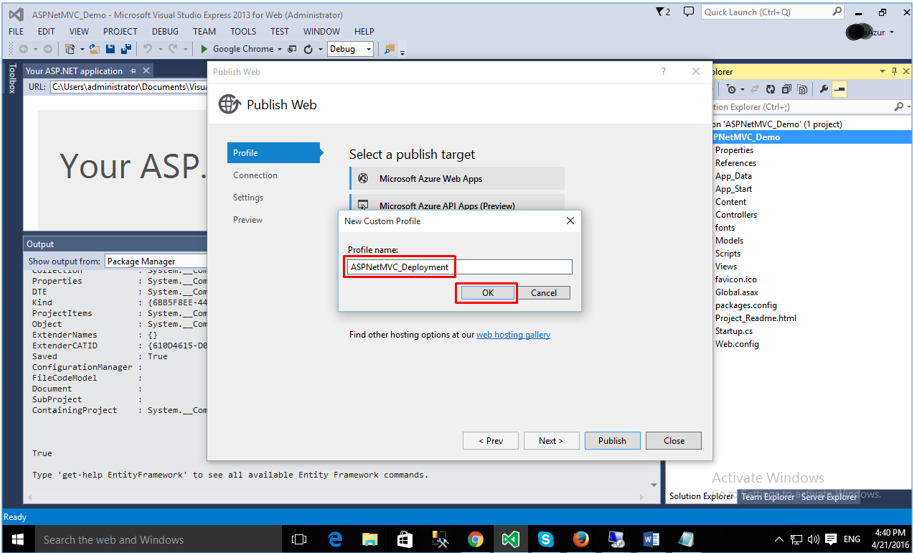Click the Find in Files toolbar icon
This screenshot has width=913, height=553.
point(390,49)
